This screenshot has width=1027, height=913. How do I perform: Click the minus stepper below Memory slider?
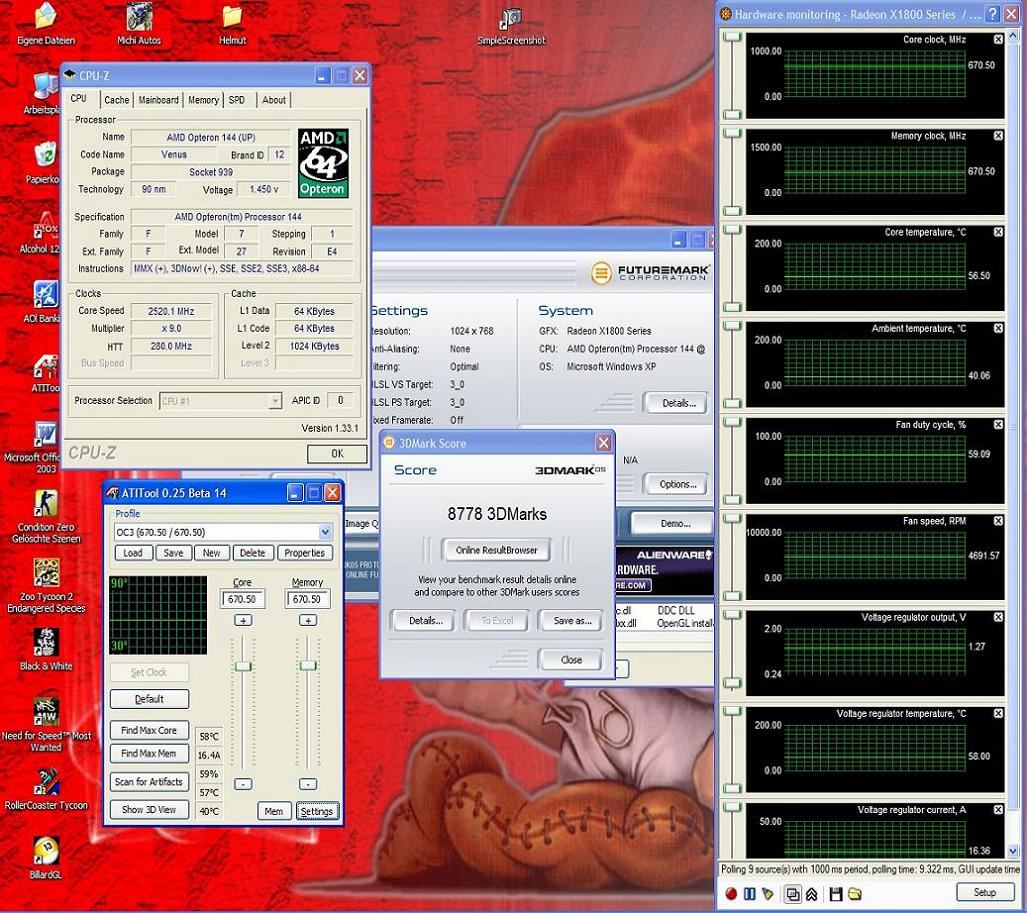[x=308, y=784]
